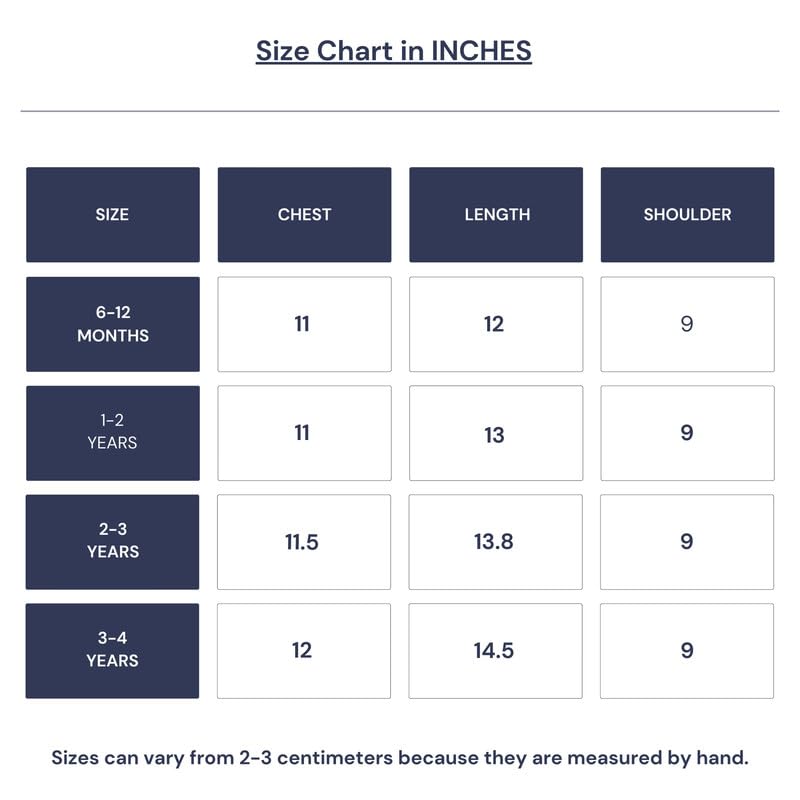Click the LENGTH column header
Viewport: 800px width, 800px height.
click(496, 214)
